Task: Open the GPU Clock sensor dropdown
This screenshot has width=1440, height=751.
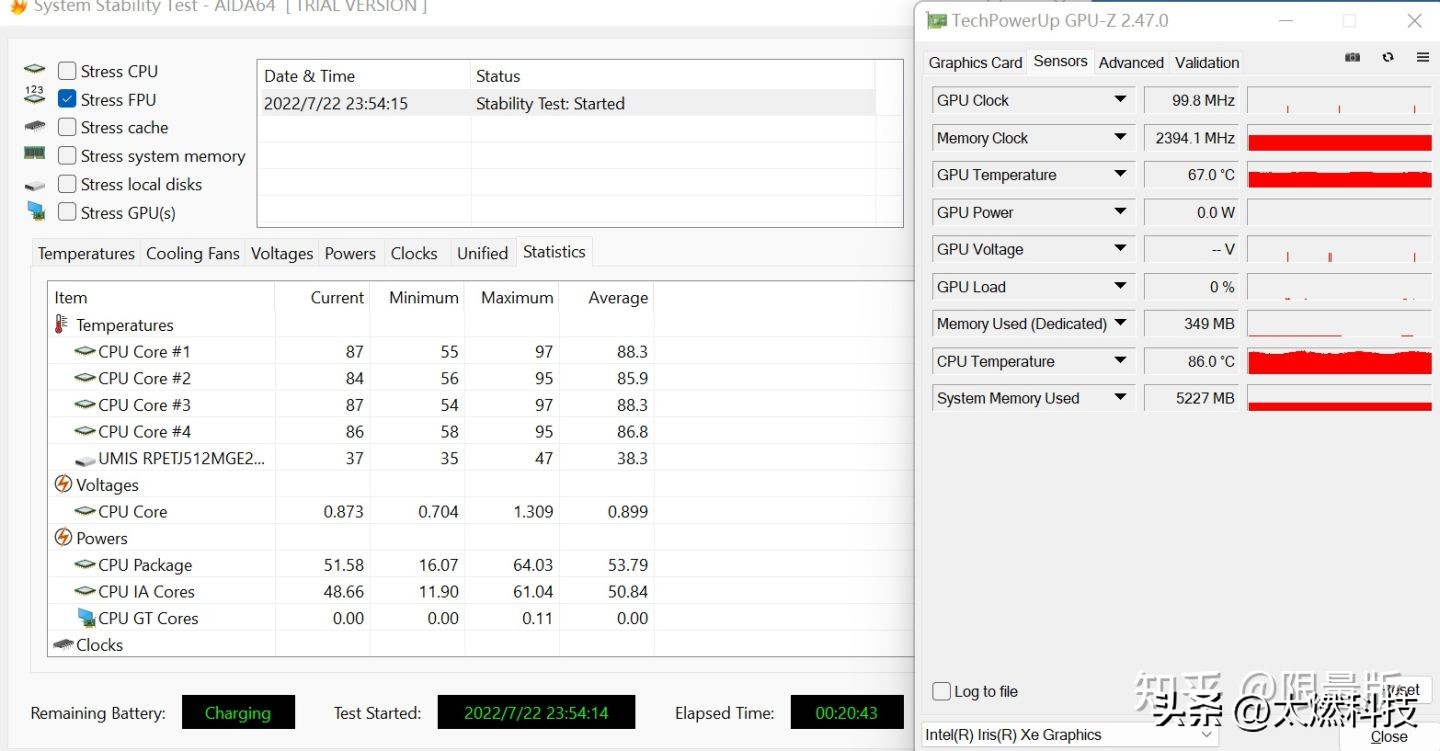Action: click(1120, 100)
